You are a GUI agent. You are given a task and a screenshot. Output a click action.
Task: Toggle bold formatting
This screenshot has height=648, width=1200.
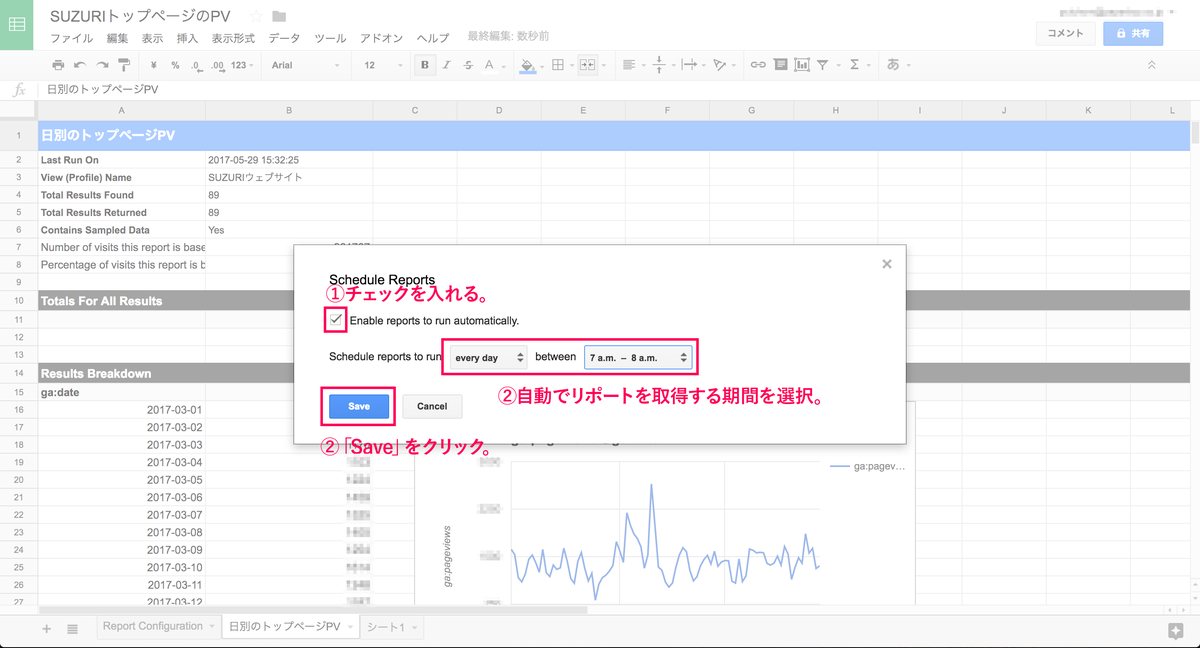(x=425, y=65)
